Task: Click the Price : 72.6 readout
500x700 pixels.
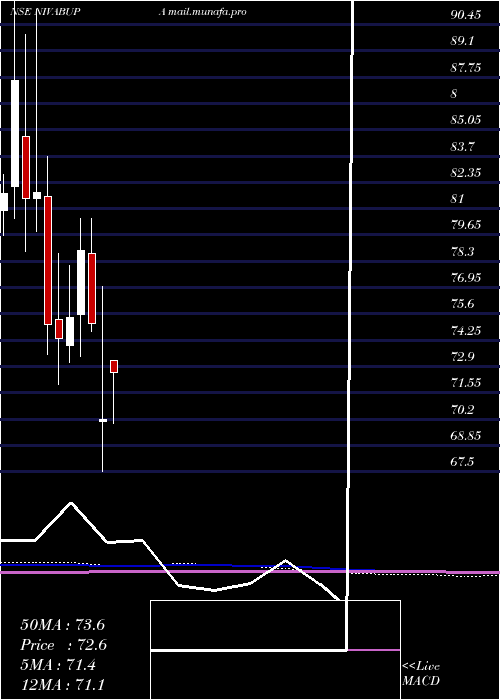Action: 63,645
